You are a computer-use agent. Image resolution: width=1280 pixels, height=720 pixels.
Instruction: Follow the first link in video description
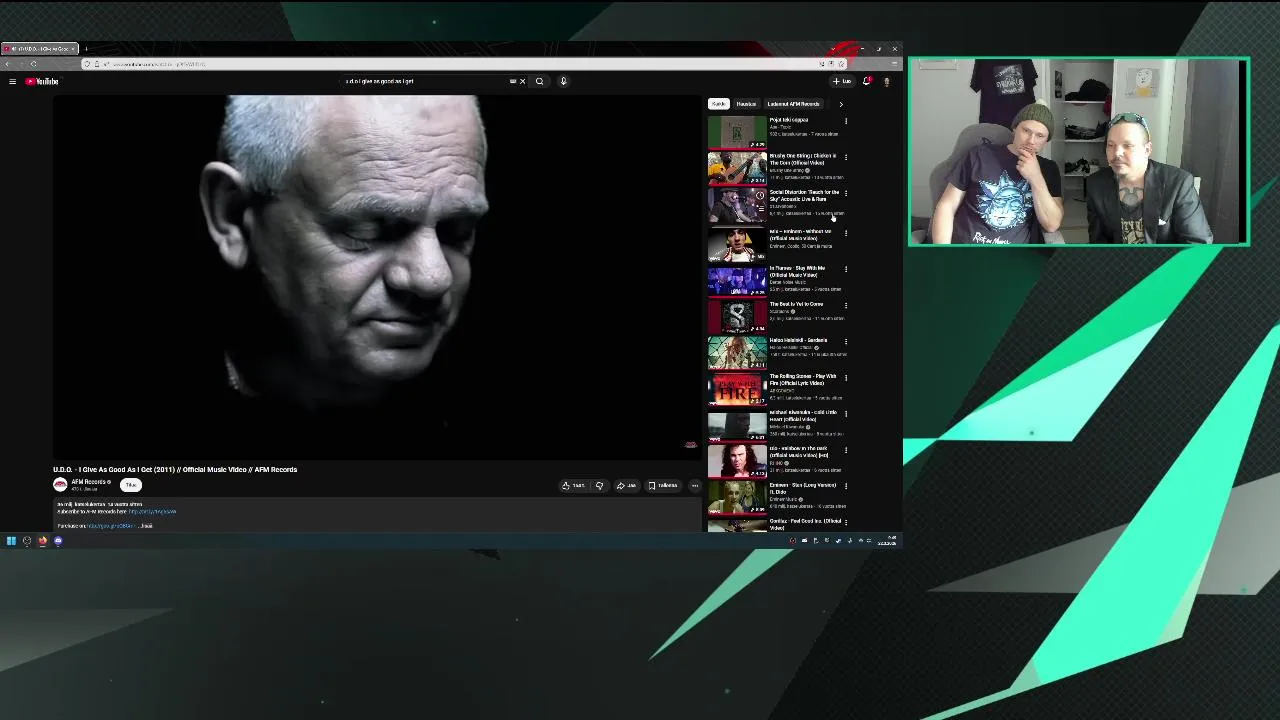click(152, 511)
